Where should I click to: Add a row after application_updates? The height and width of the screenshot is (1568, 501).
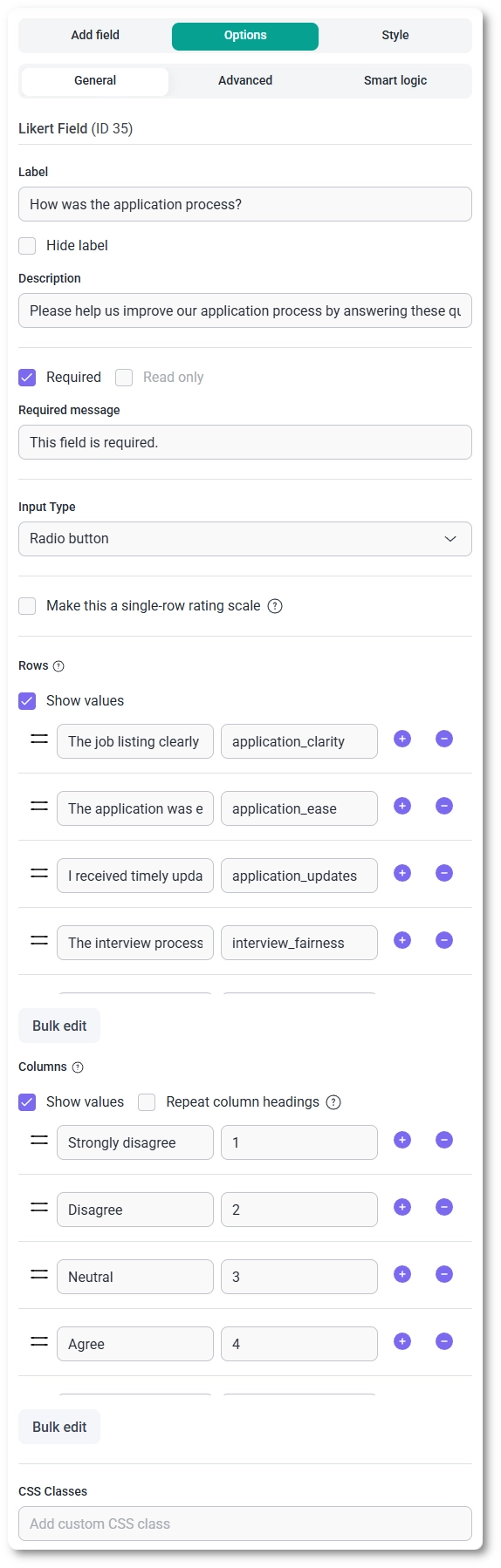402,873
